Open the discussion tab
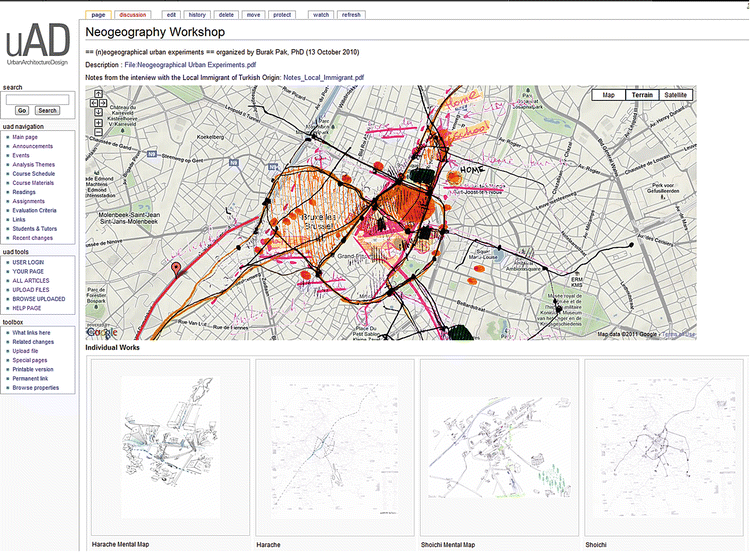The image size is (750, 552). coord(132,15)
